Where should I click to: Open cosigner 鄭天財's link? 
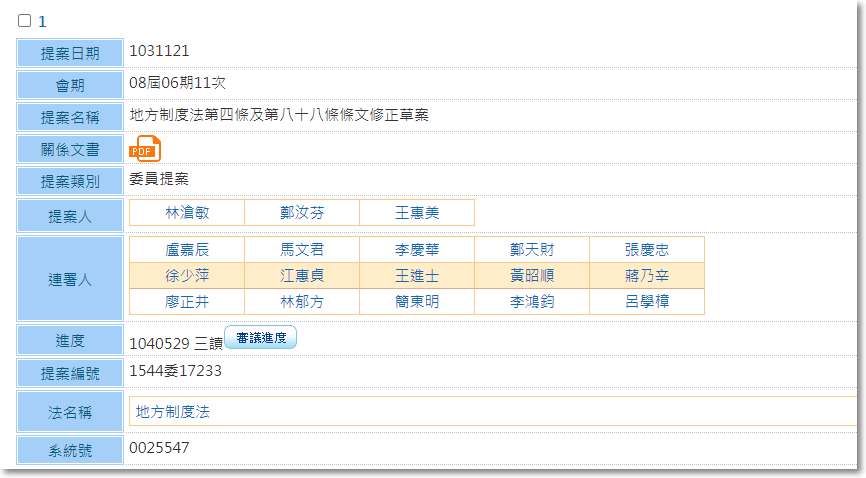pos(532,250)
